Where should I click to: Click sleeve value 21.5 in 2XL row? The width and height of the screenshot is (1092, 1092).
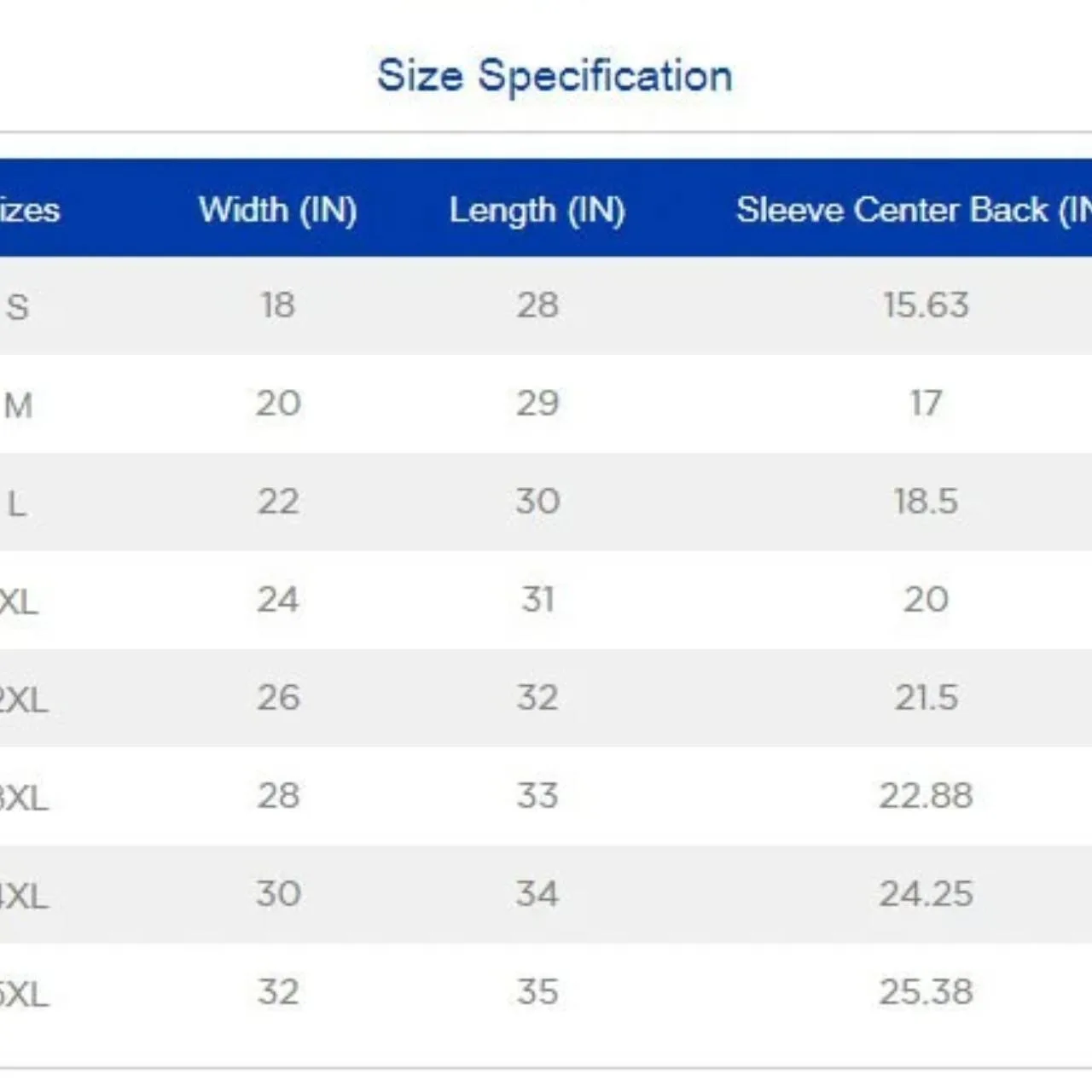click(926, 698)
